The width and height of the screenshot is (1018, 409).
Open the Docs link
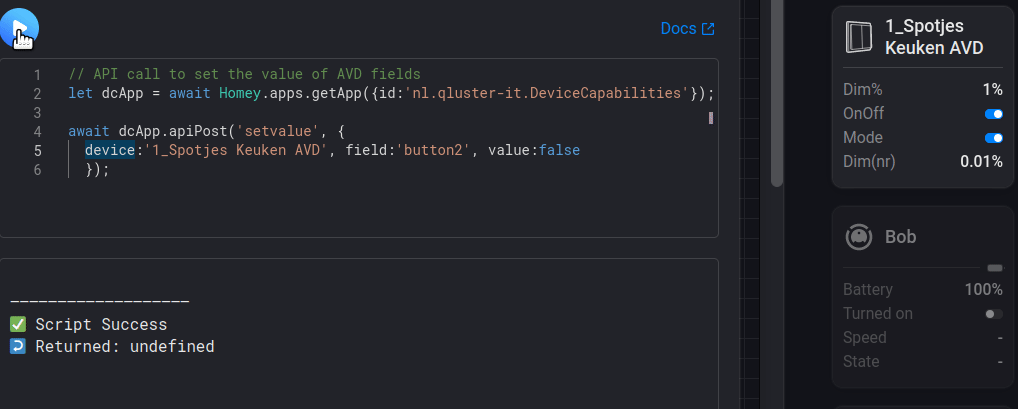[688, 29]
